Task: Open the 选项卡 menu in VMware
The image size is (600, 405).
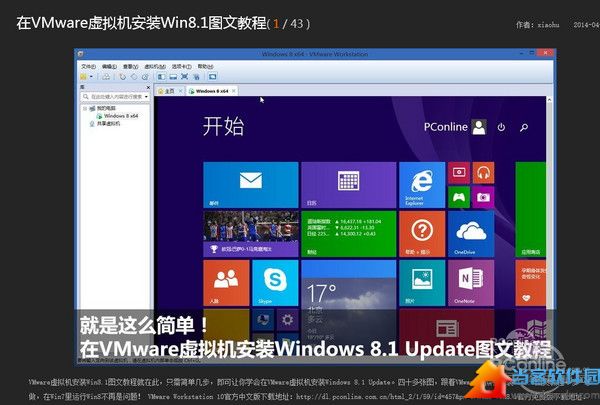Action: [181, 67]
